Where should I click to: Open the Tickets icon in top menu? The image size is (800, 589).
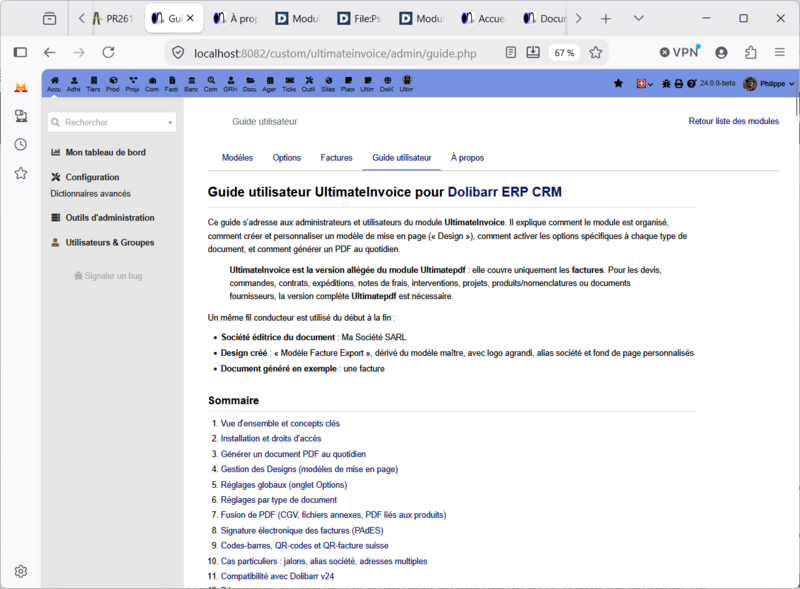[x=289, y=81]
